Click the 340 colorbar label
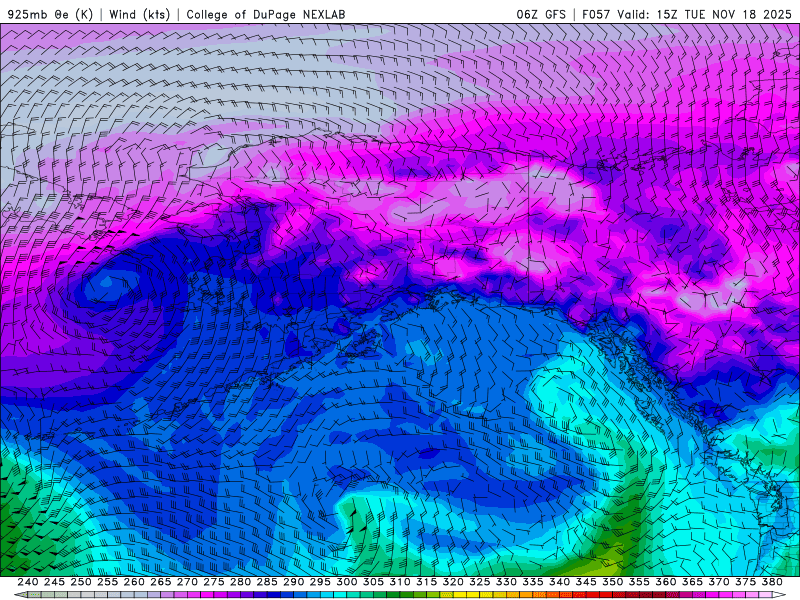The width and height of the screenshot is (800, 600). click(x=559, y=582)
